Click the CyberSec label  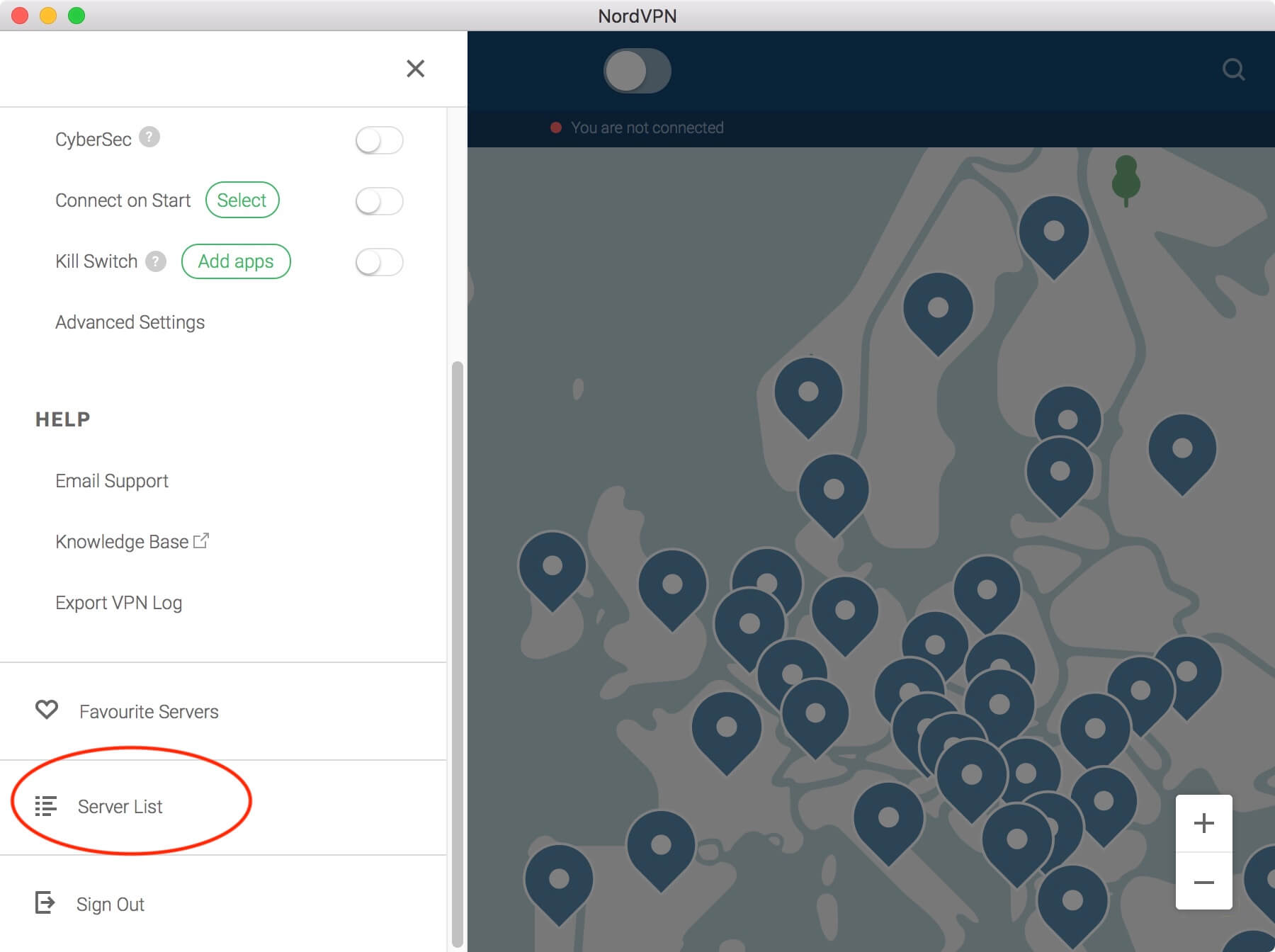tap(93, 140)
